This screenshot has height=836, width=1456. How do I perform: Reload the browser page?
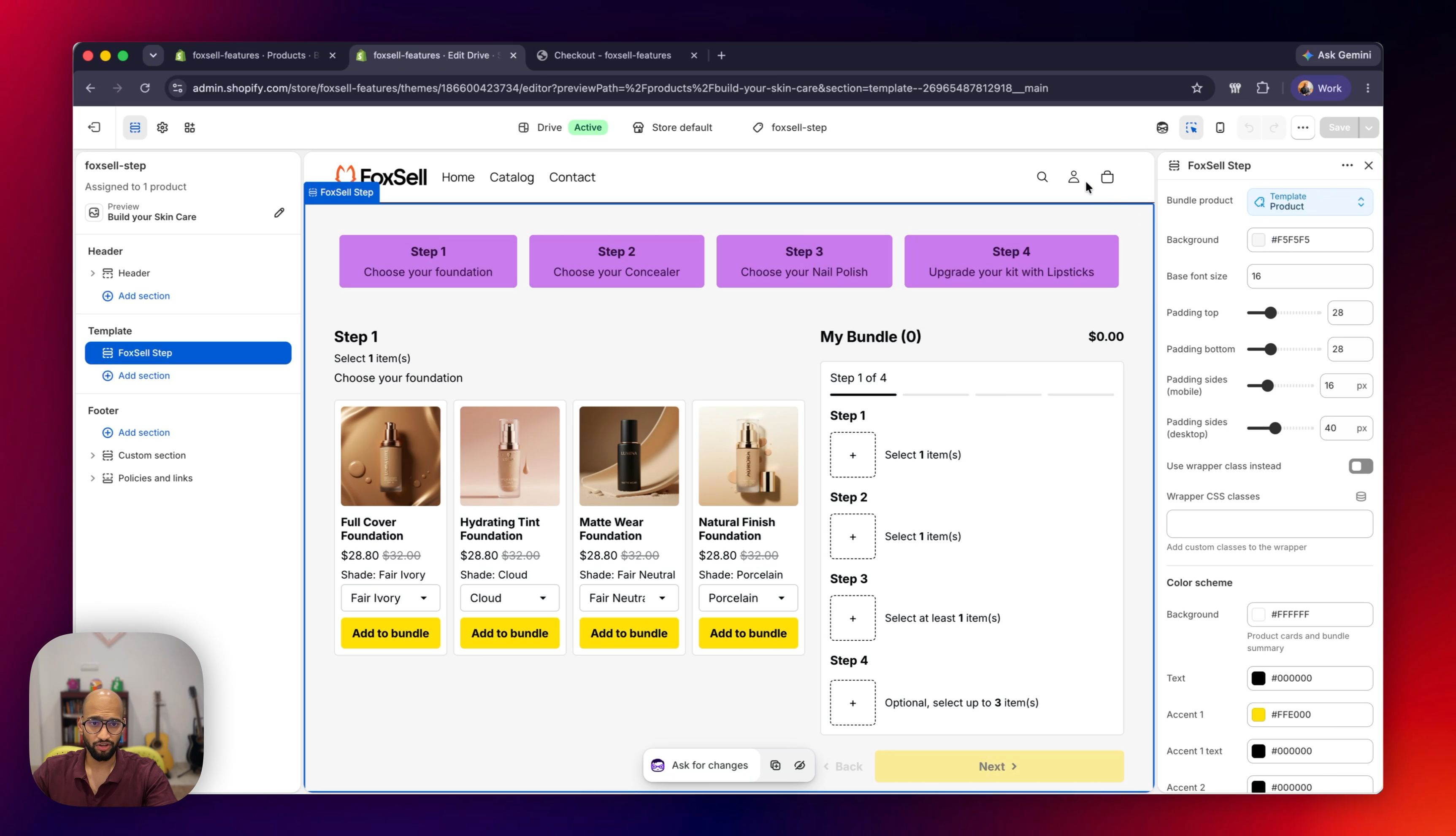[145, 88]
